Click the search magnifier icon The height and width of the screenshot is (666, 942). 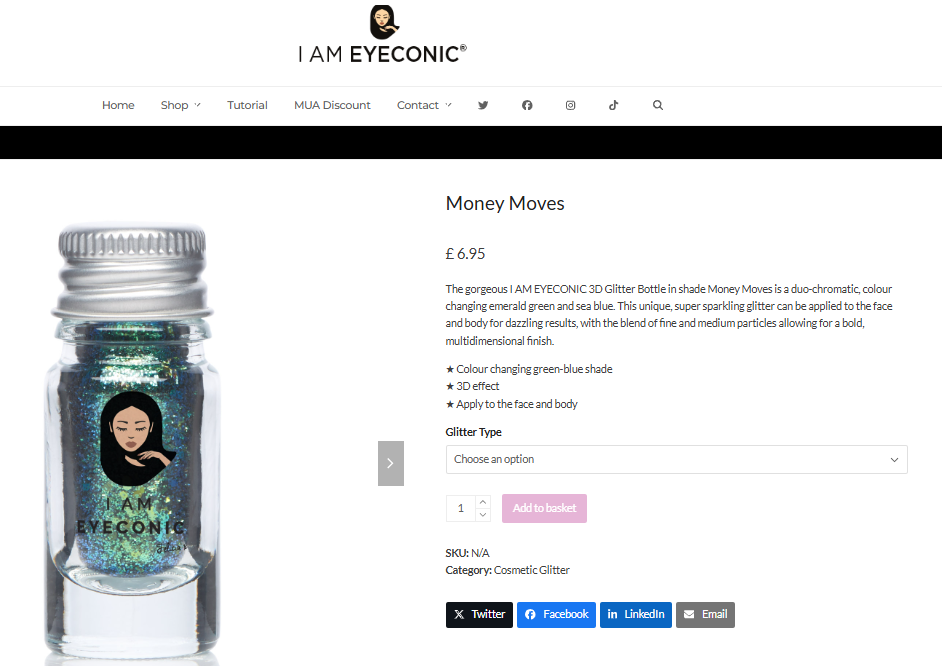tap(658, 105)
